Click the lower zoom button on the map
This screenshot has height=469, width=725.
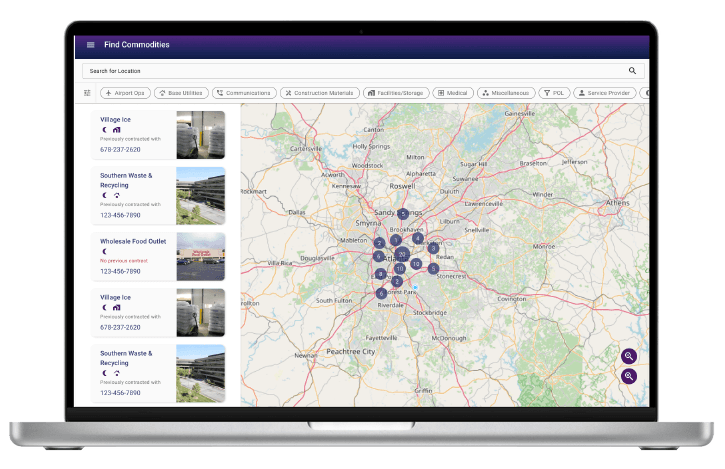click(x=629, y=376)
